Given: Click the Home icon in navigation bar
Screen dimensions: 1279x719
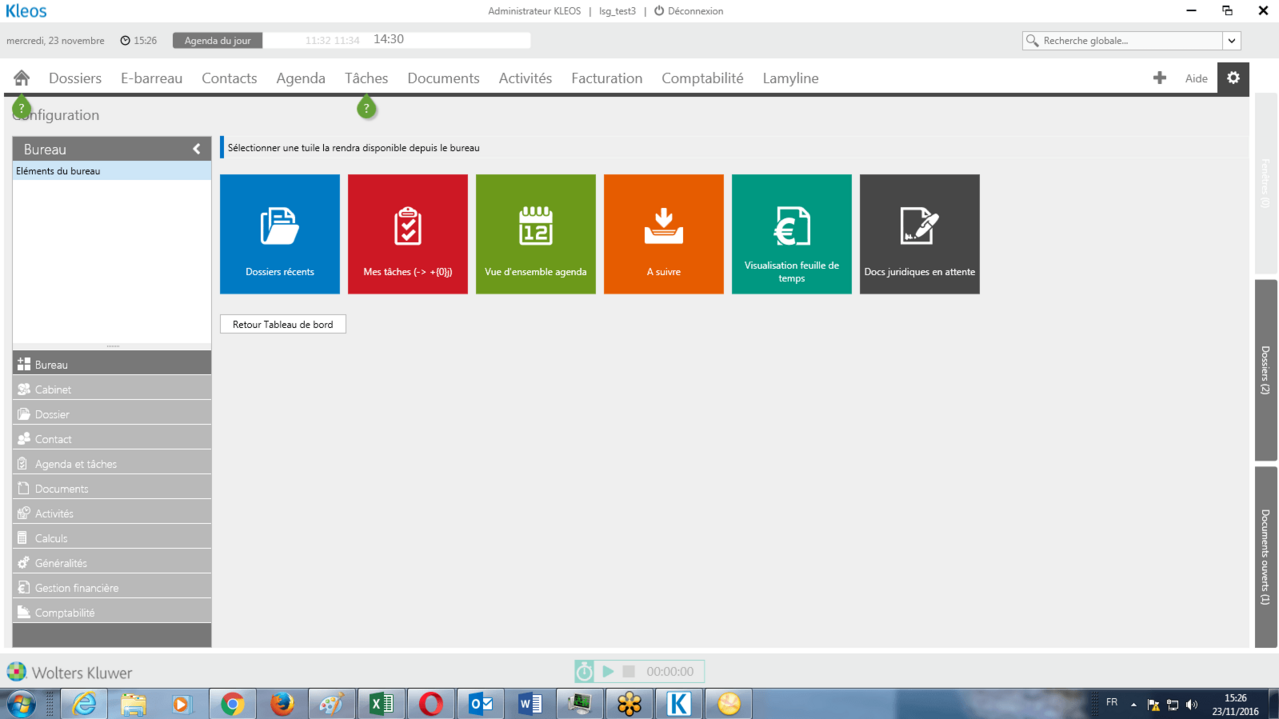Looking at the screenshot, I should pos(21,78).
